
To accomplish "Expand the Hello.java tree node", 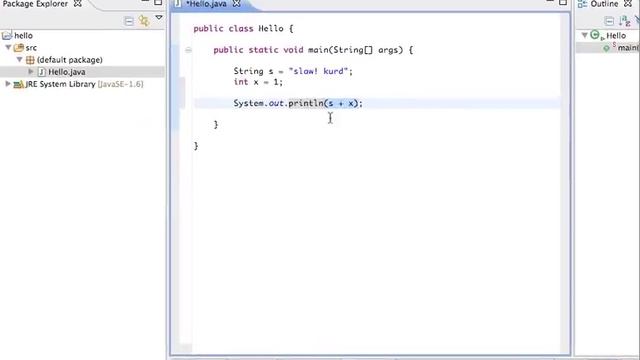I will (x=31, y=72).
